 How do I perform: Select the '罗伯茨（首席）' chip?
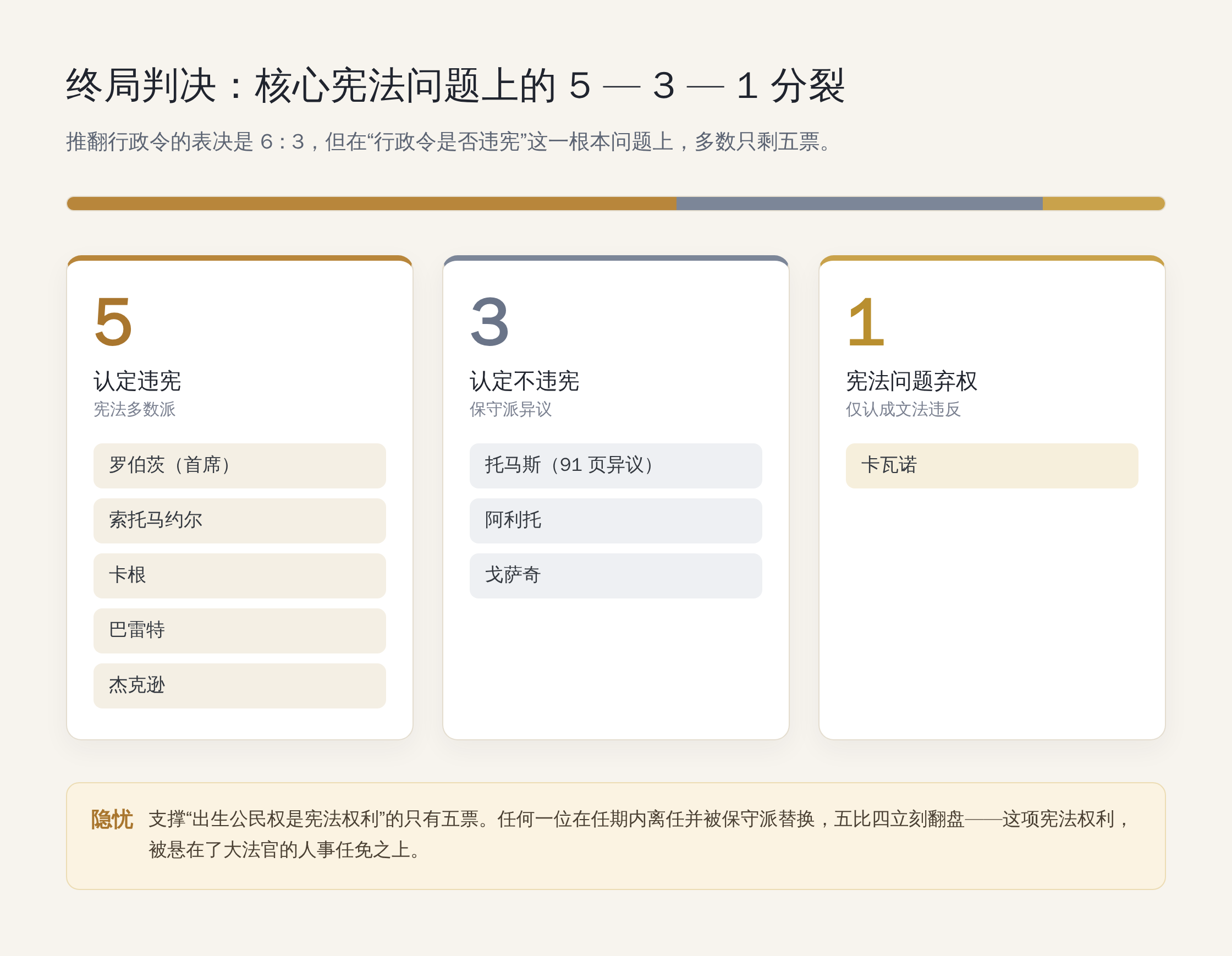(x=240, y=466)
